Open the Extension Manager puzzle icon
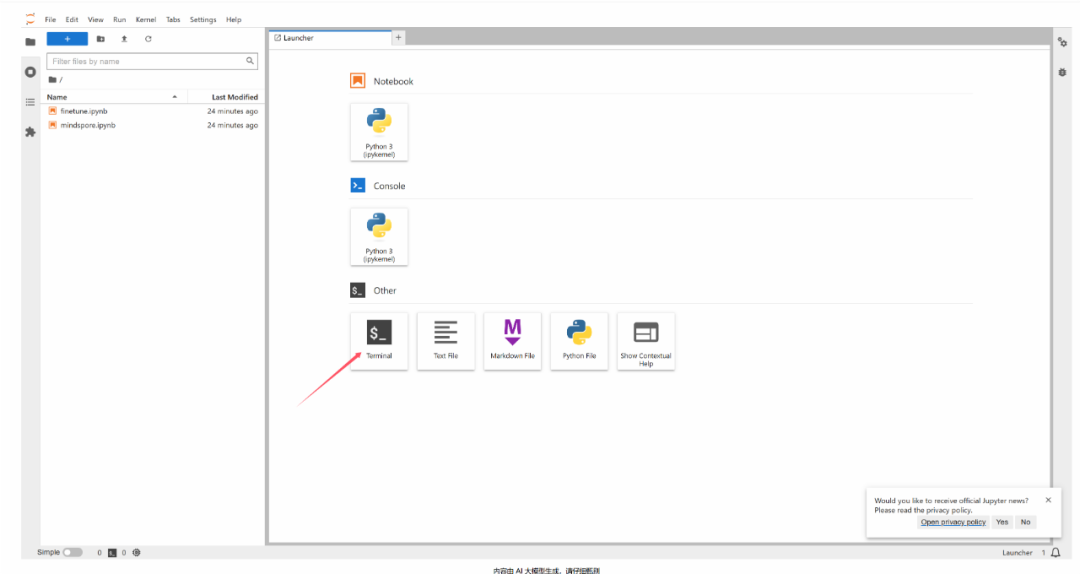The image size is (1080, 574). tap(30, 132)
